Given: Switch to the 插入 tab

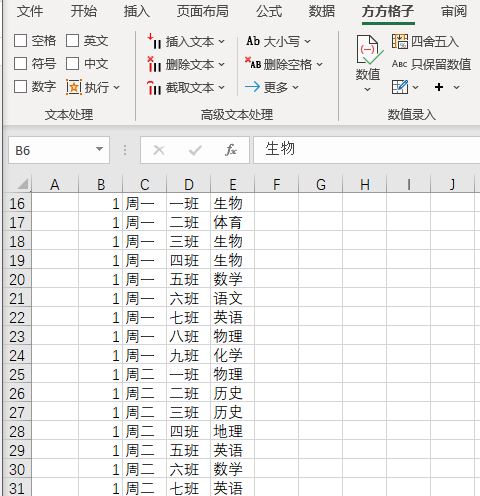Looking at the screenshot, I should coord(137,12).
